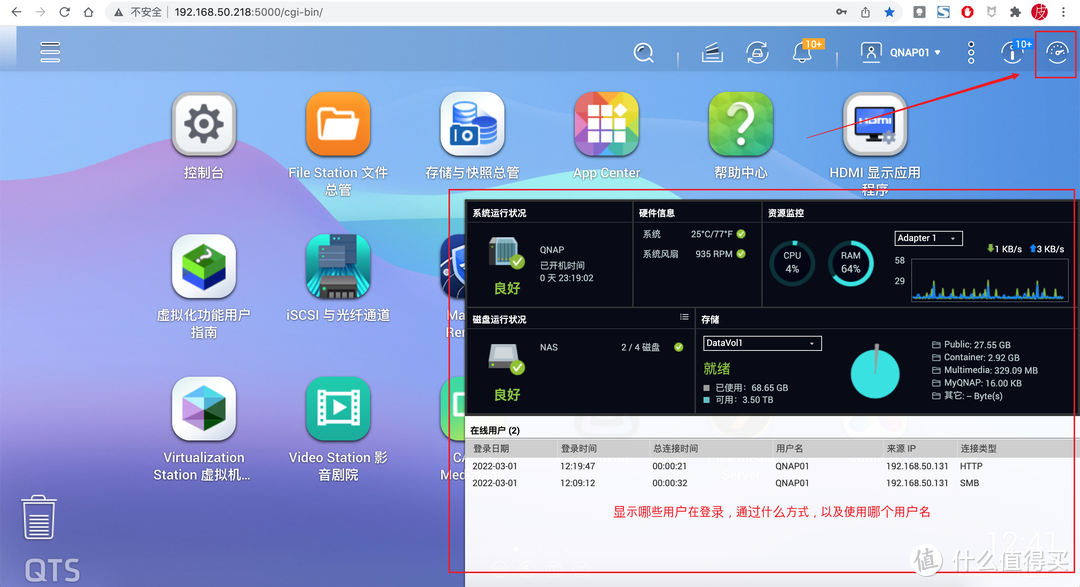Open 资源监控 panel header
The image size is (1080, 587).
[786, 214]
